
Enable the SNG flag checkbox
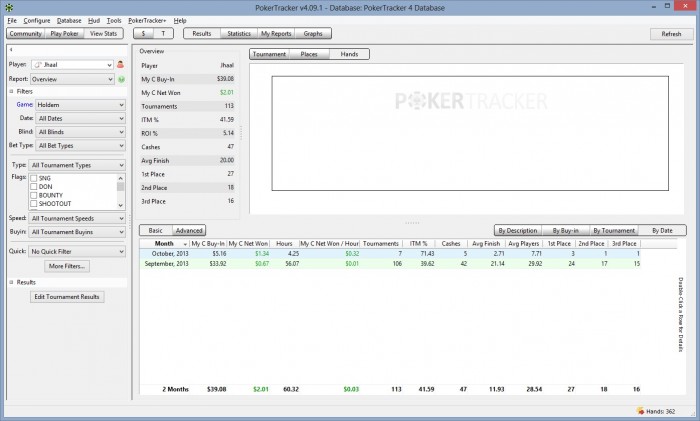coord(33,178)
